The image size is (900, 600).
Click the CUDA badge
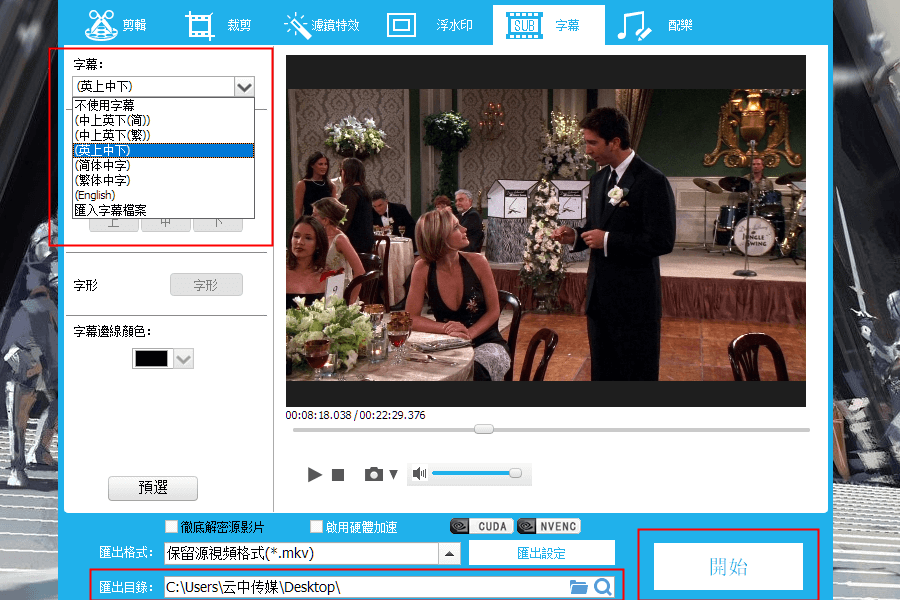(x=482, y=526)
